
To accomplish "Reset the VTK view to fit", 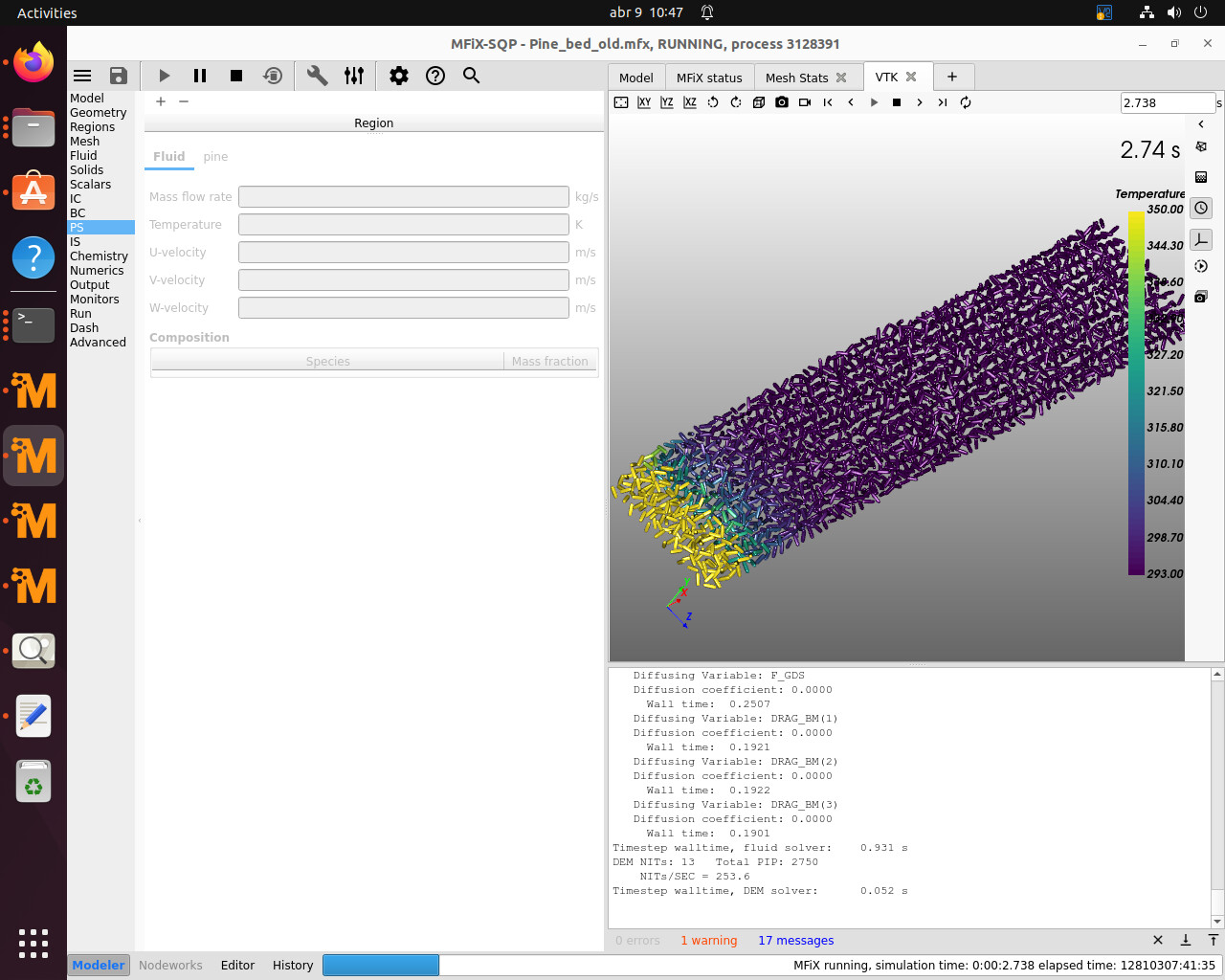I will (621, 102).
